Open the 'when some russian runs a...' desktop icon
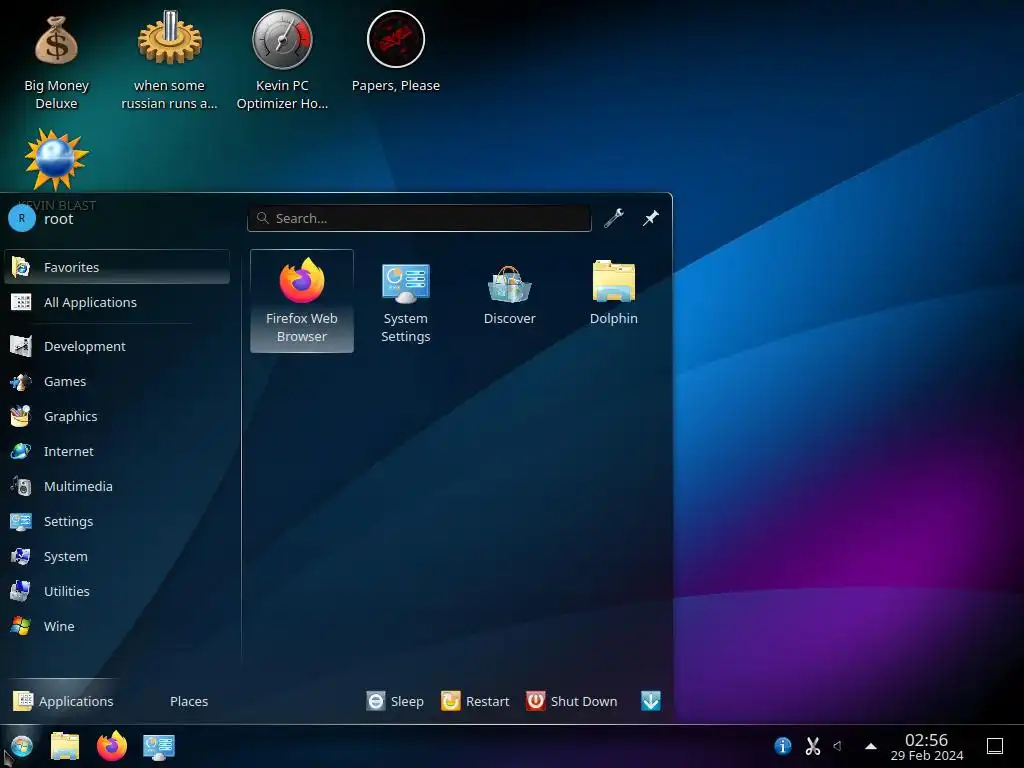 (169, 60)
